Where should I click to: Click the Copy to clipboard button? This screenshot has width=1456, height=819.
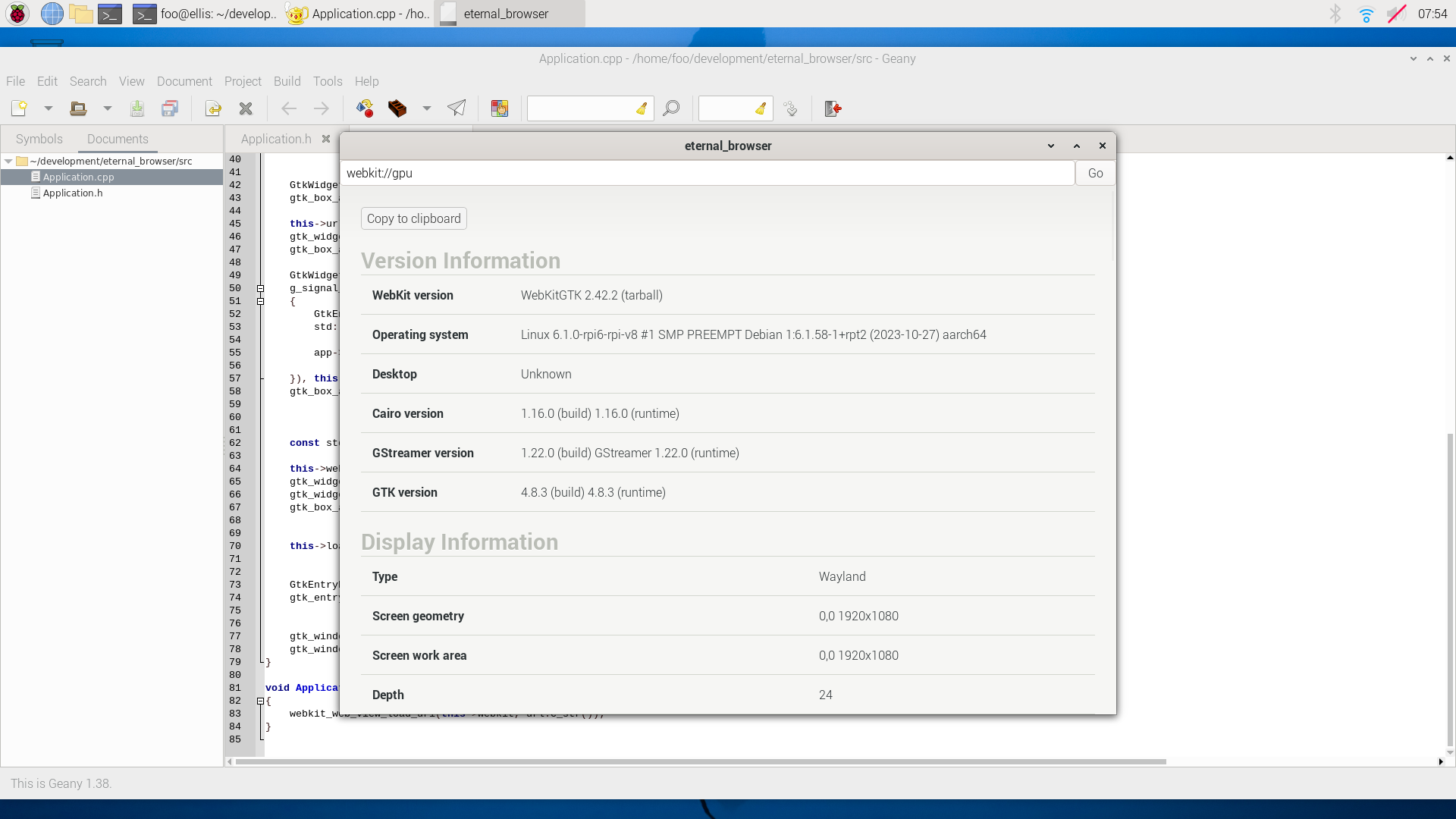pyautogui.click(x=413, y=218)
